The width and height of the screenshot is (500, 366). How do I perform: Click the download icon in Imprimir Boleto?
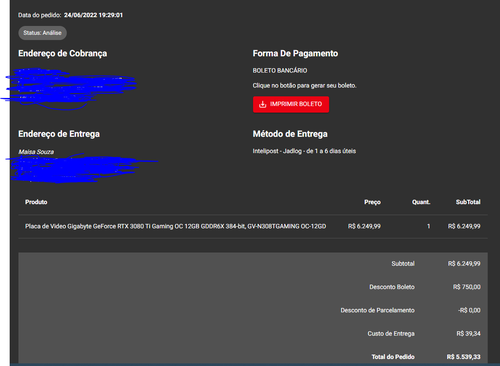(x=263, y=104)
